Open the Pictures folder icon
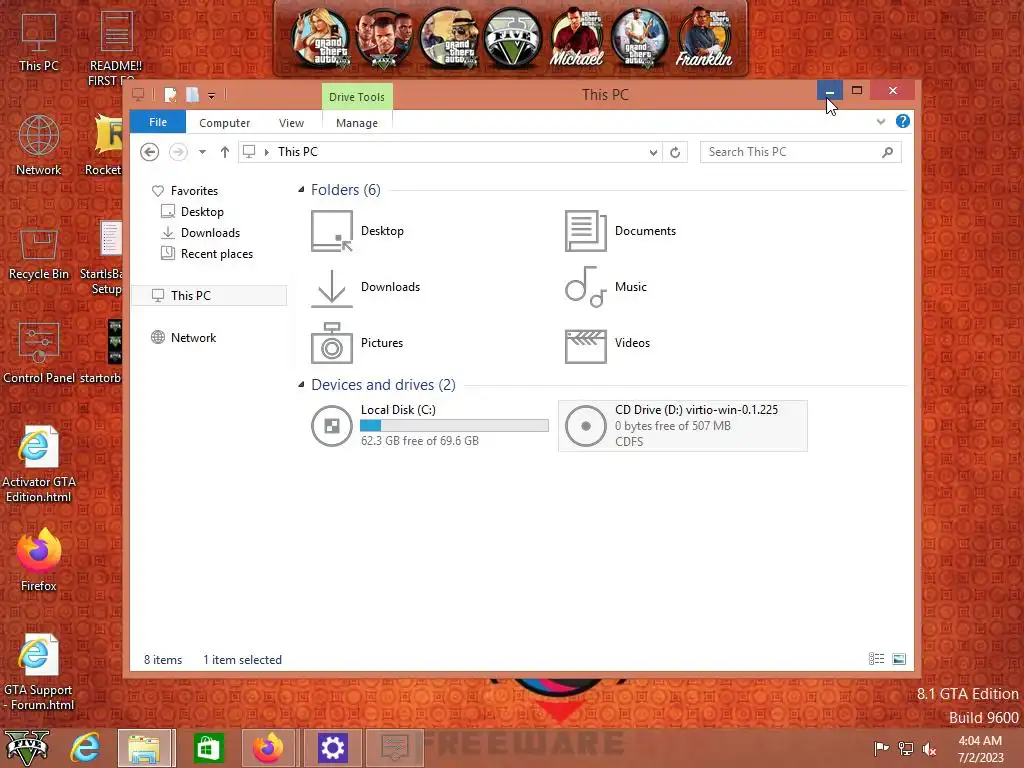The width and height of the screenshot is (1024, 768). [x=332, y=343]
